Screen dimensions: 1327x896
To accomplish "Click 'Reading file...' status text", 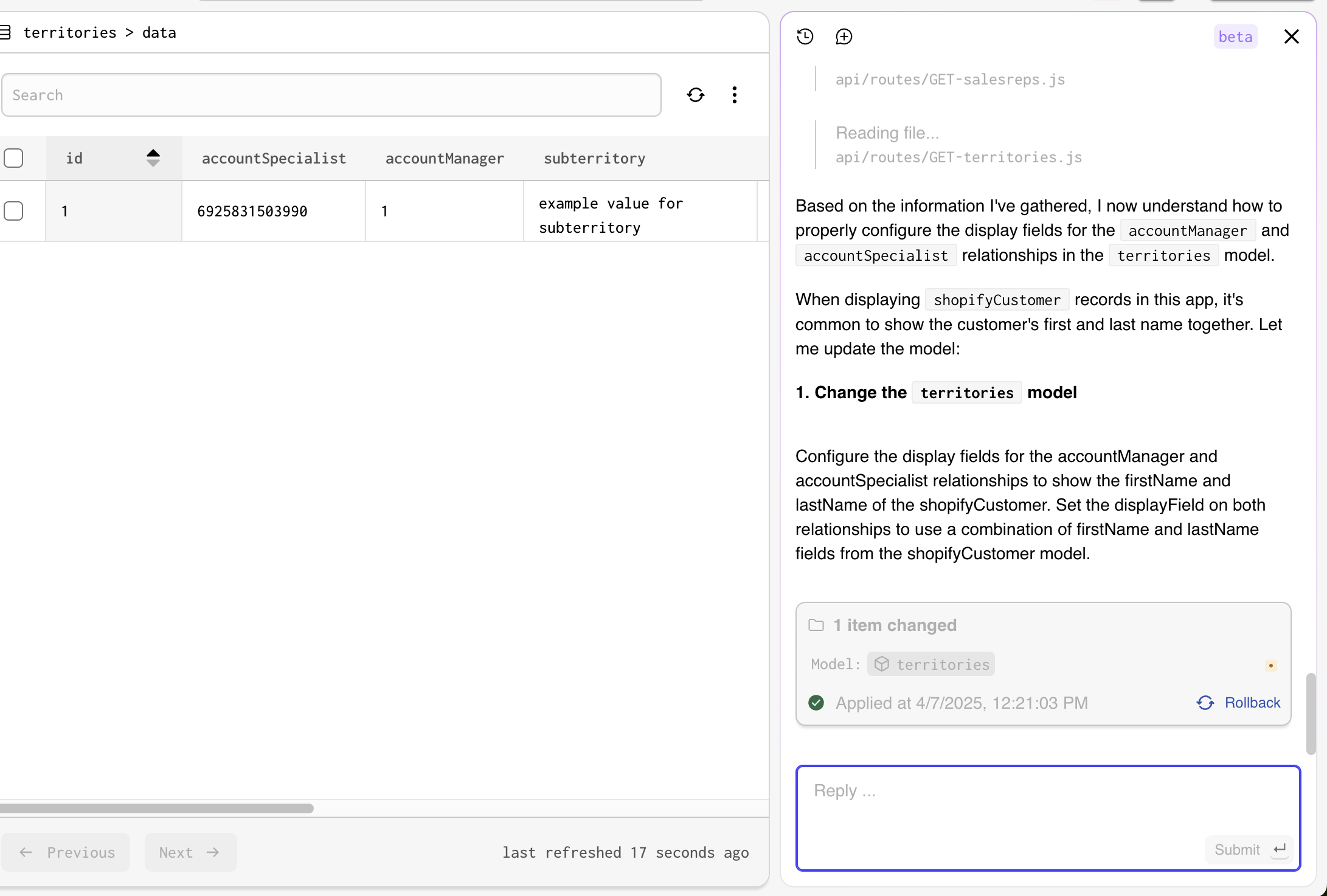I will coord(887,133).
